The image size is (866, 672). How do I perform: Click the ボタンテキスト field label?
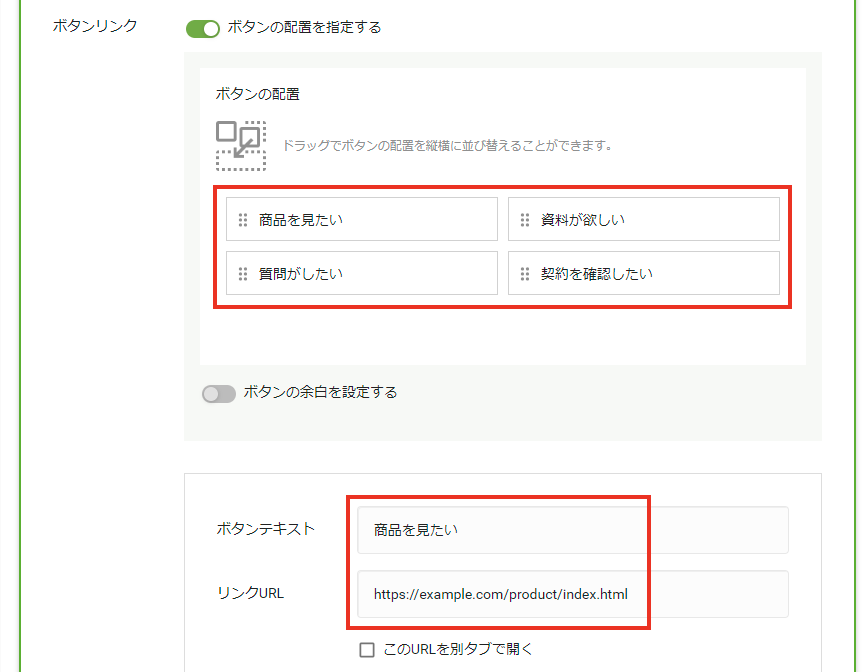point(266,529)
